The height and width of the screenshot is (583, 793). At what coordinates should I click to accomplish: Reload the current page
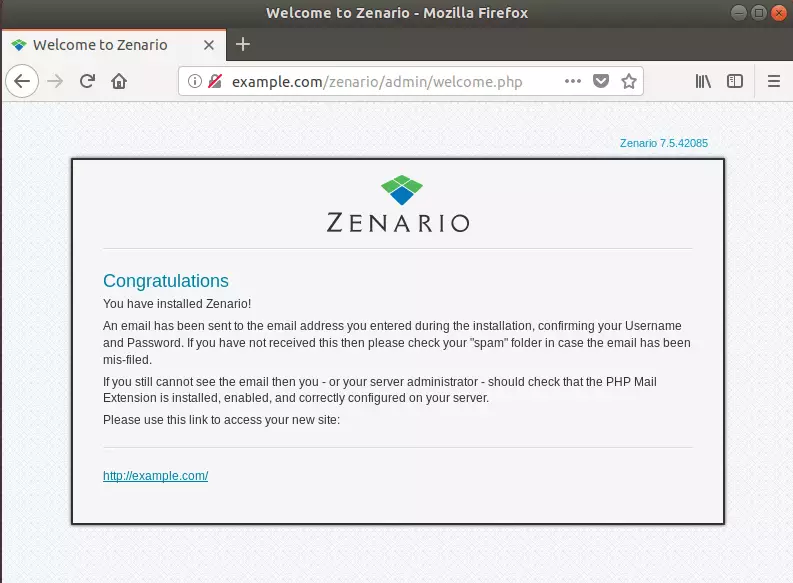(x=87, y=81)
